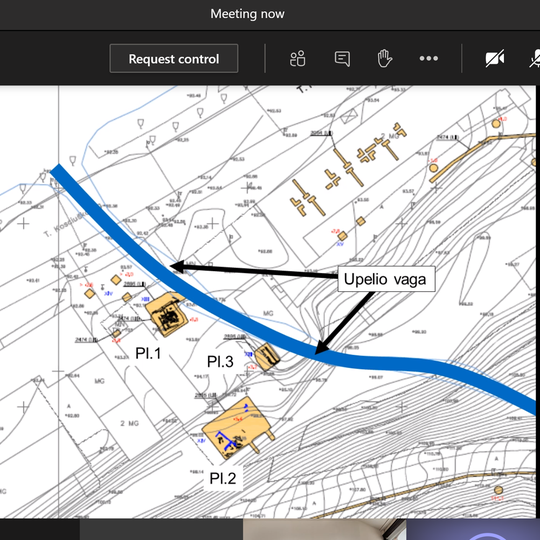
Task: Raise your hand in the meeting
Action: tap(385, 58)
